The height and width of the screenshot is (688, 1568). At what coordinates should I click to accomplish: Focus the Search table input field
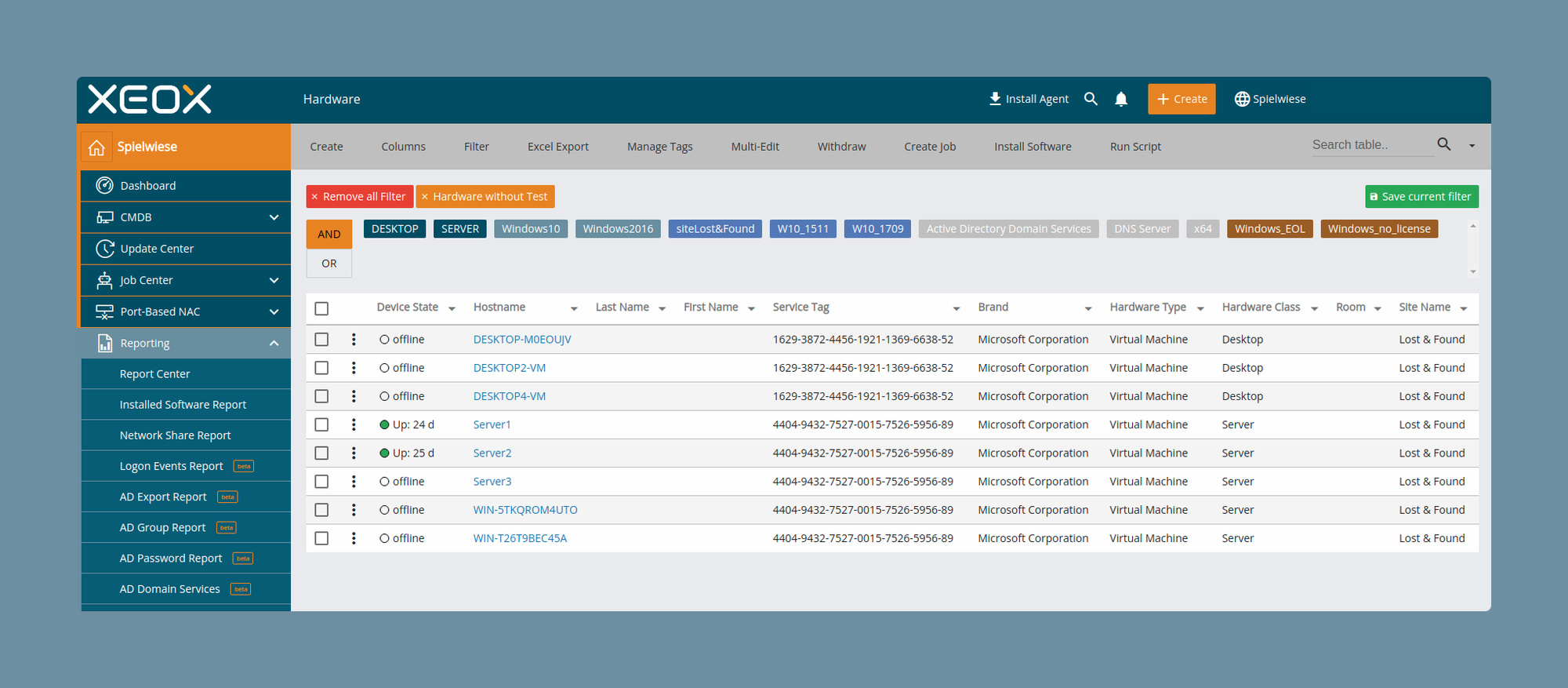coord(1372,145)
